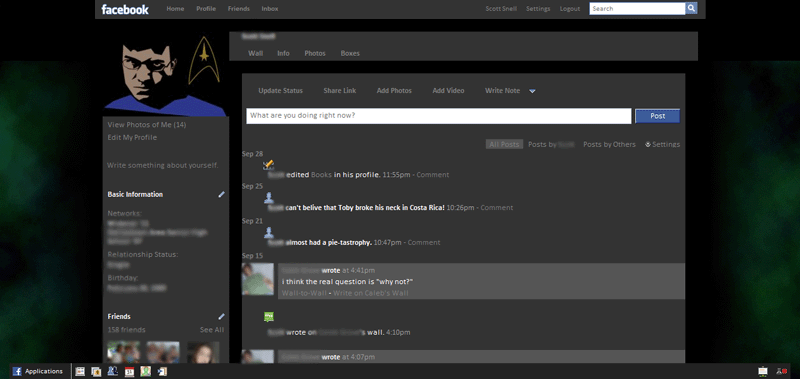Switch to the Info tab

tap(283, 53)
